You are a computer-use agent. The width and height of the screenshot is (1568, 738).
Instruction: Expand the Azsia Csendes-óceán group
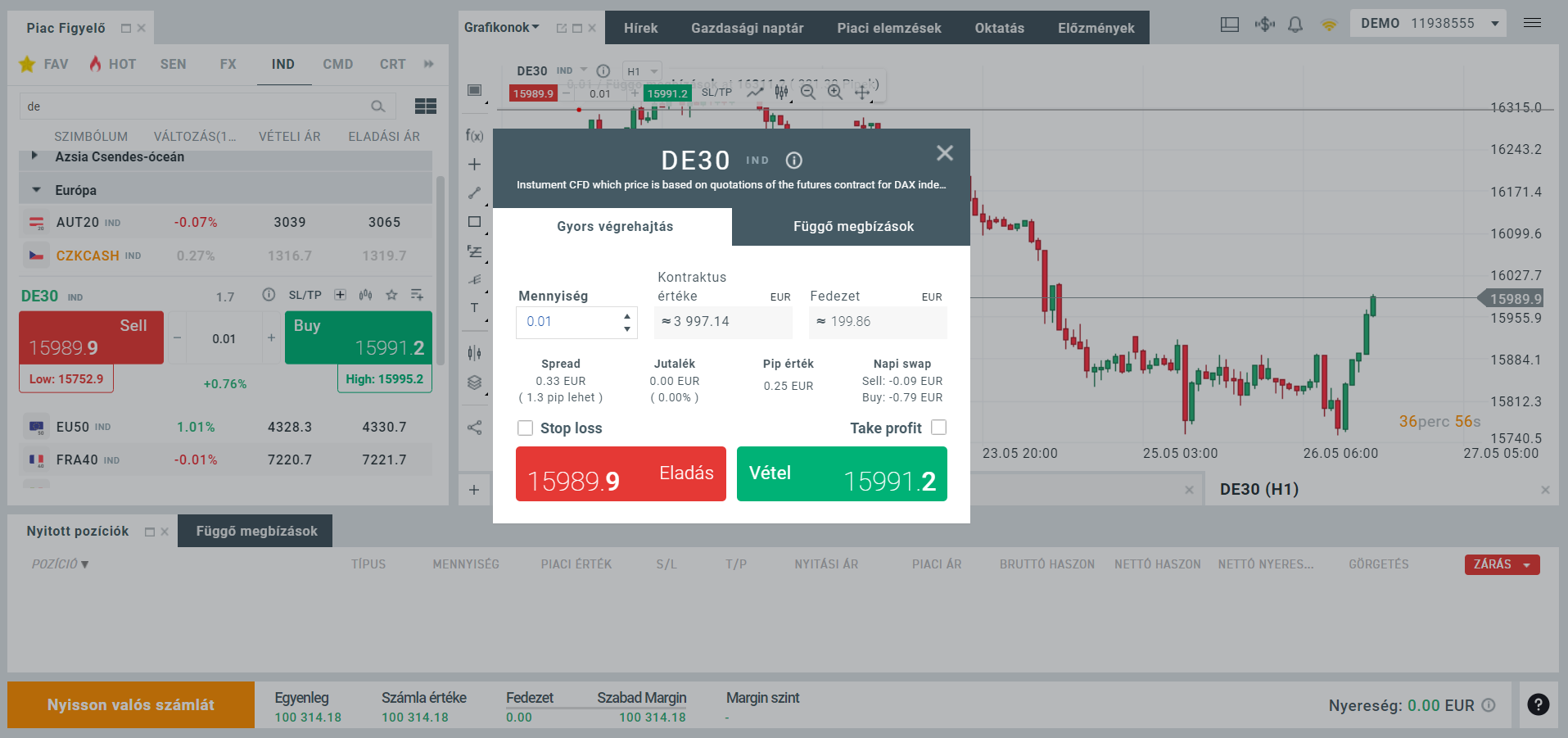point(34,156)
